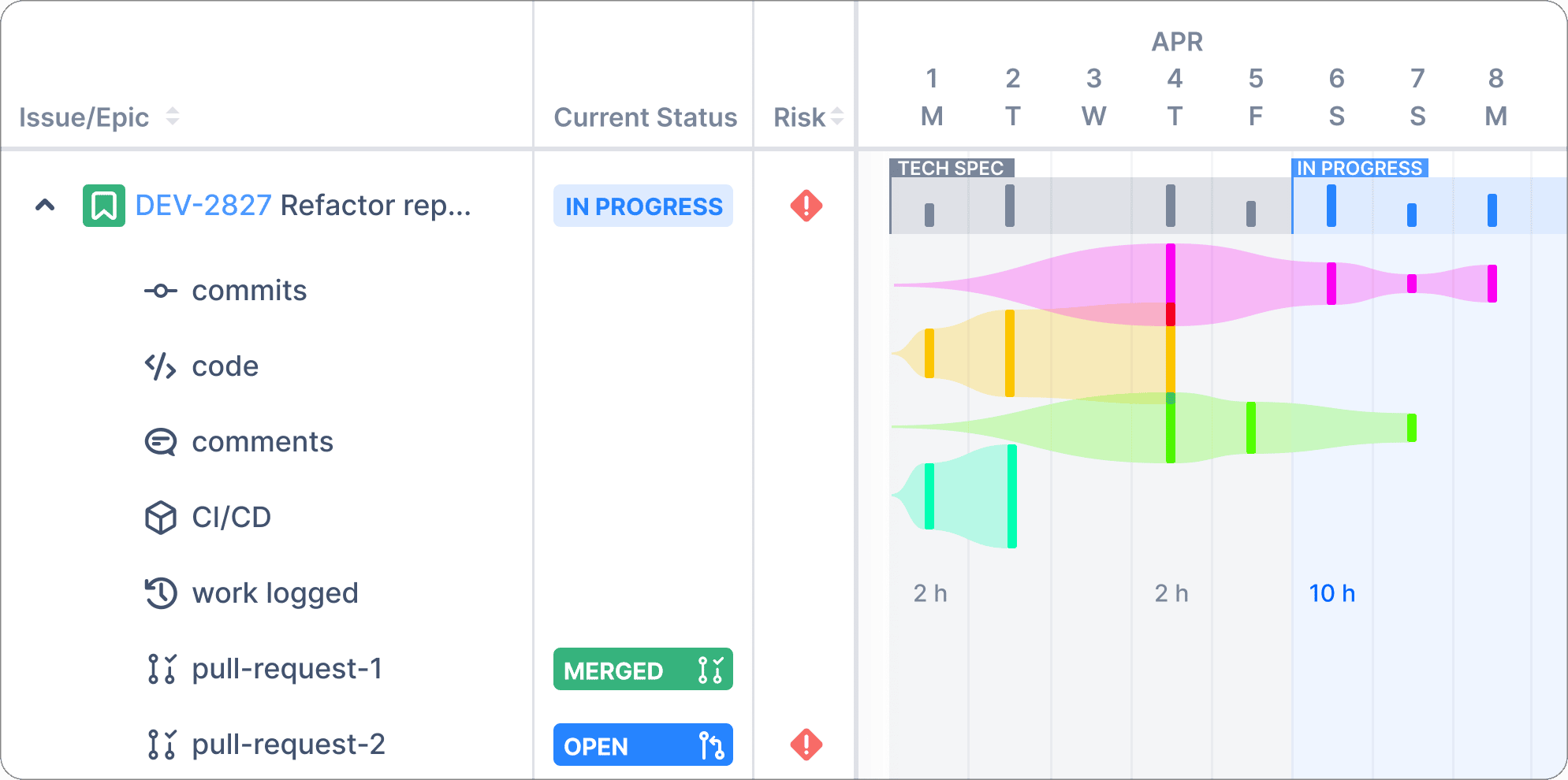The width and height of the screenshot is (1568, 780).
Task: Click the Current Status column header
Action: coord(646,117)
